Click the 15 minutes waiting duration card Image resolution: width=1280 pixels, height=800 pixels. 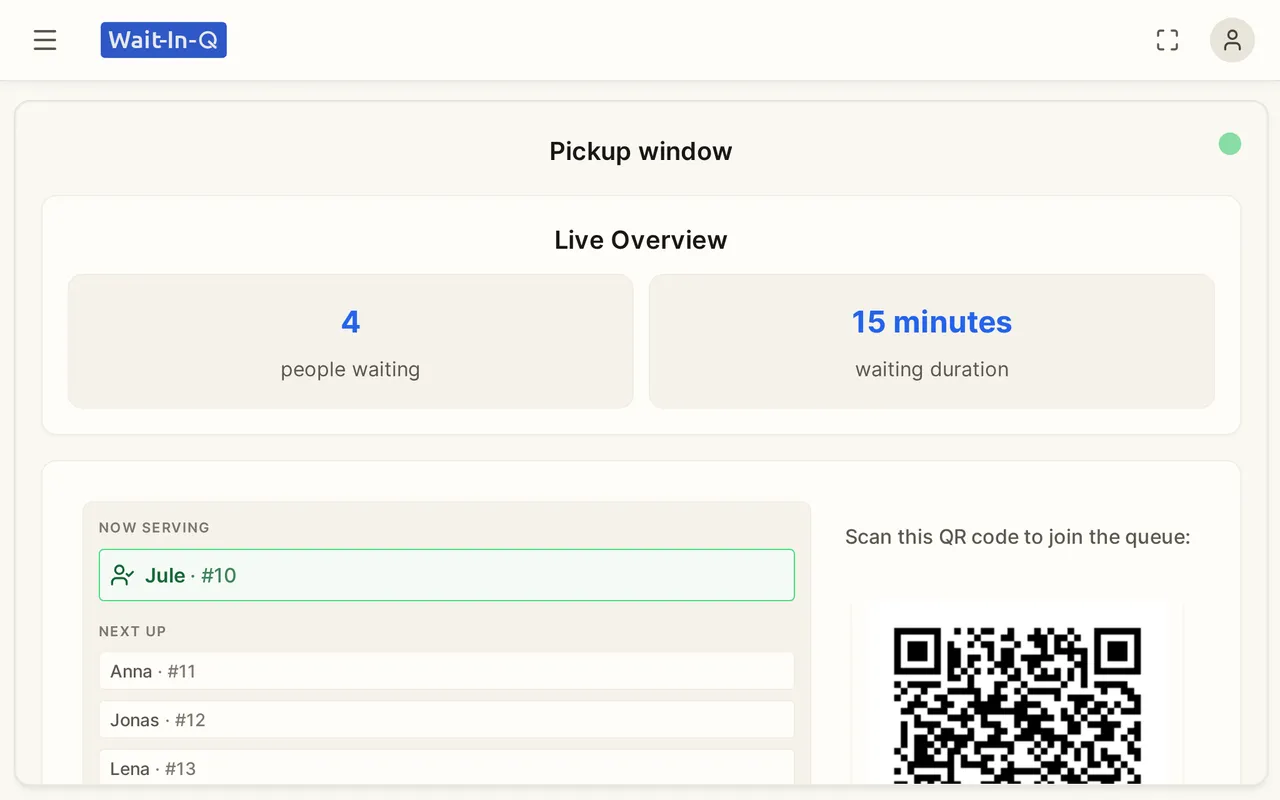click(932, 341)
